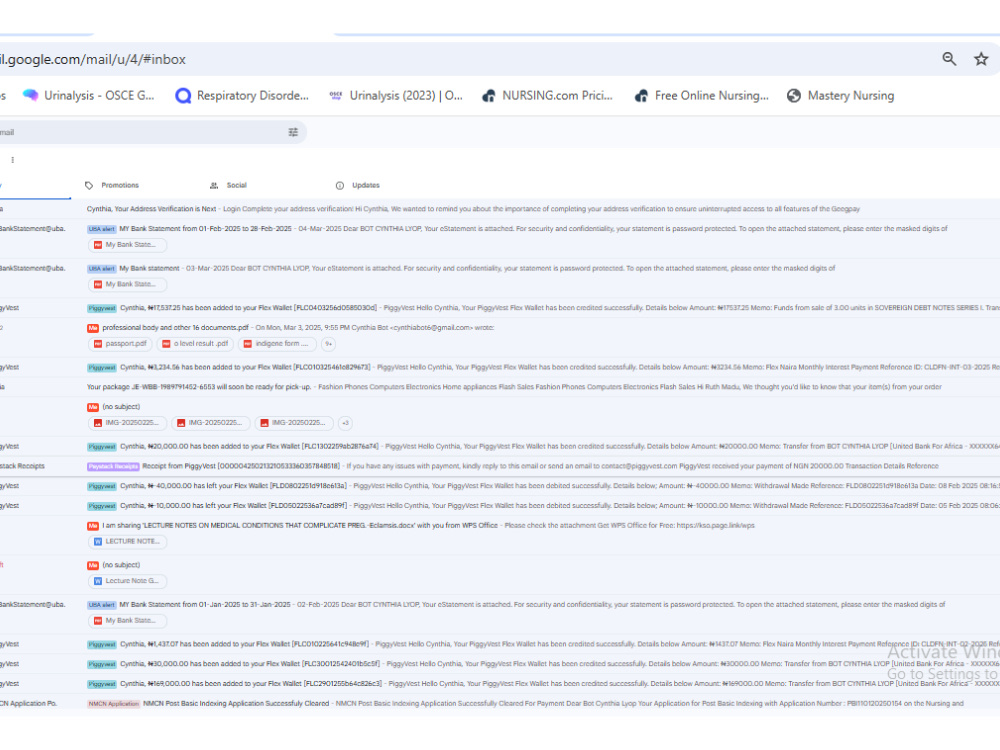Open the package ready for pick-up email
The image size is (1000, 750).
pos(500,387)
